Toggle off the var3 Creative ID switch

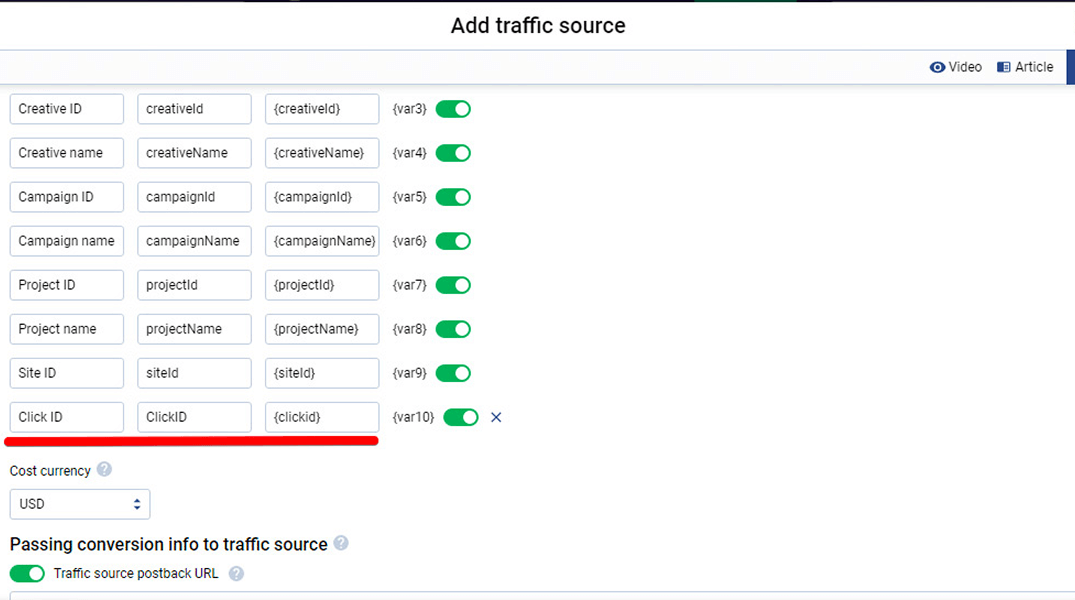pyautogui.click(x=453, y=109)
